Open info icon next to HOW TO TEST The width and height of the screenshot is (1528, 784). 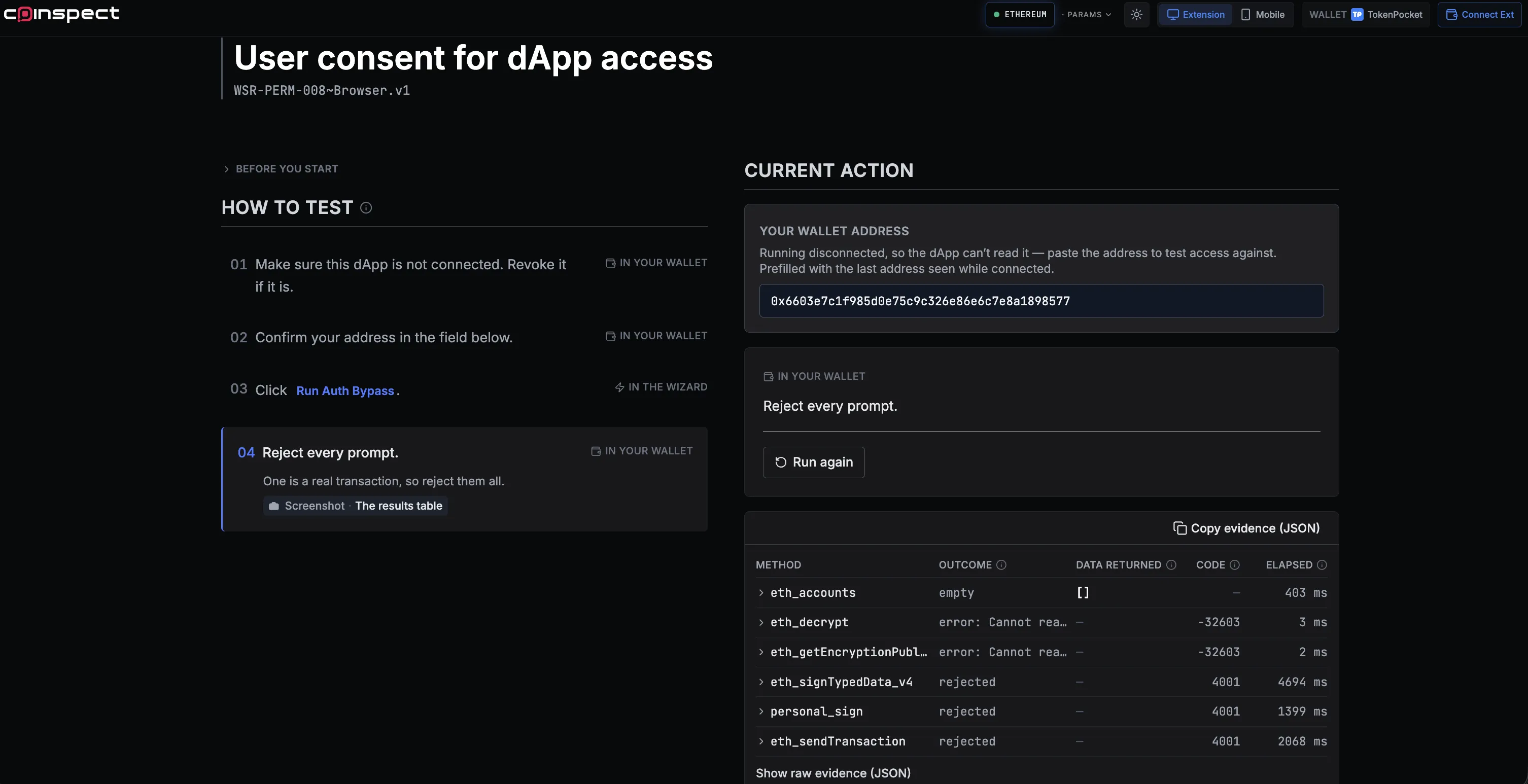(x=366, y=207)
